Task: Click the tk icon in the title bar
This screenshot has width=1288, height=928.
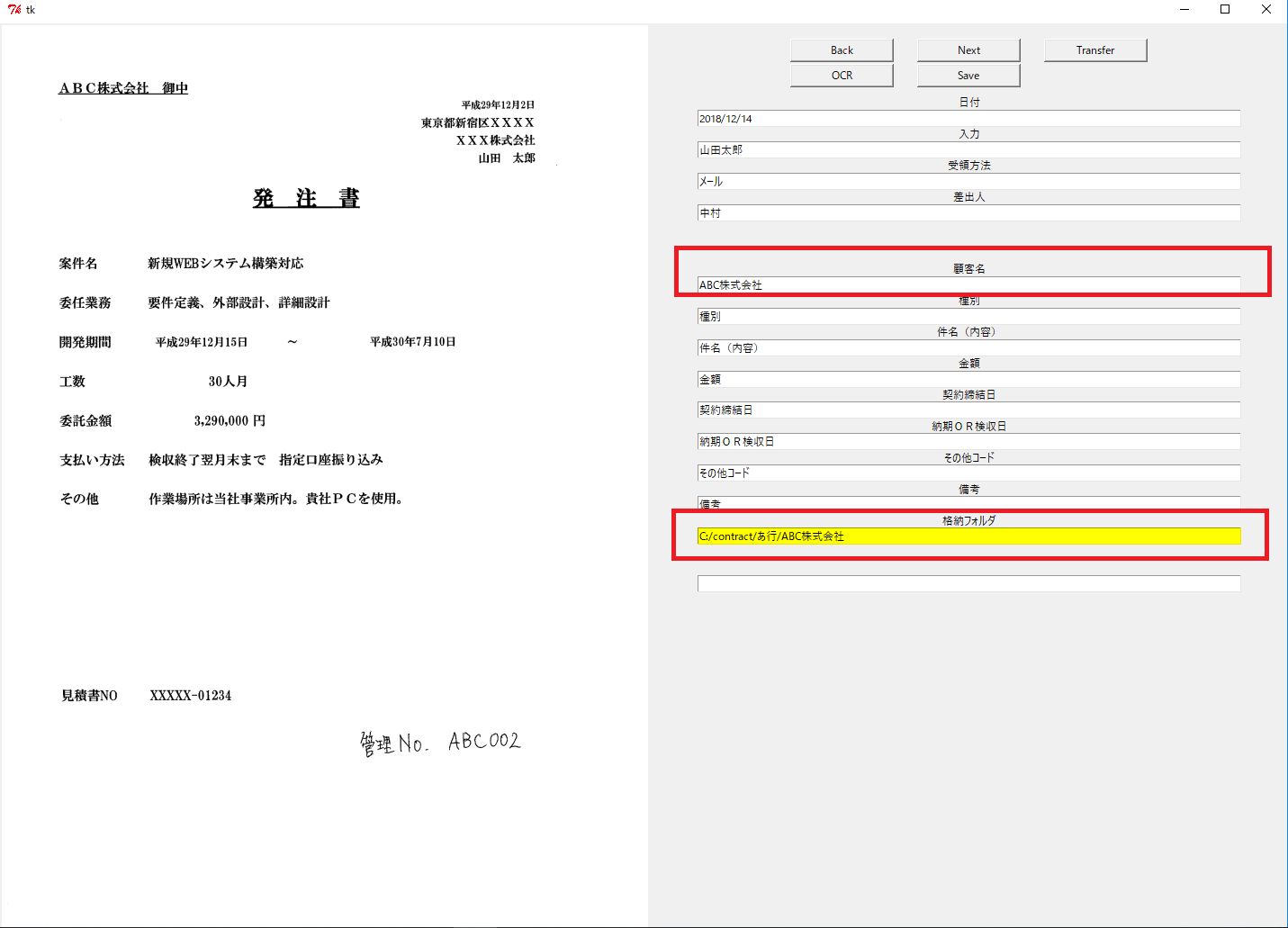Action: tap(14, 10)
